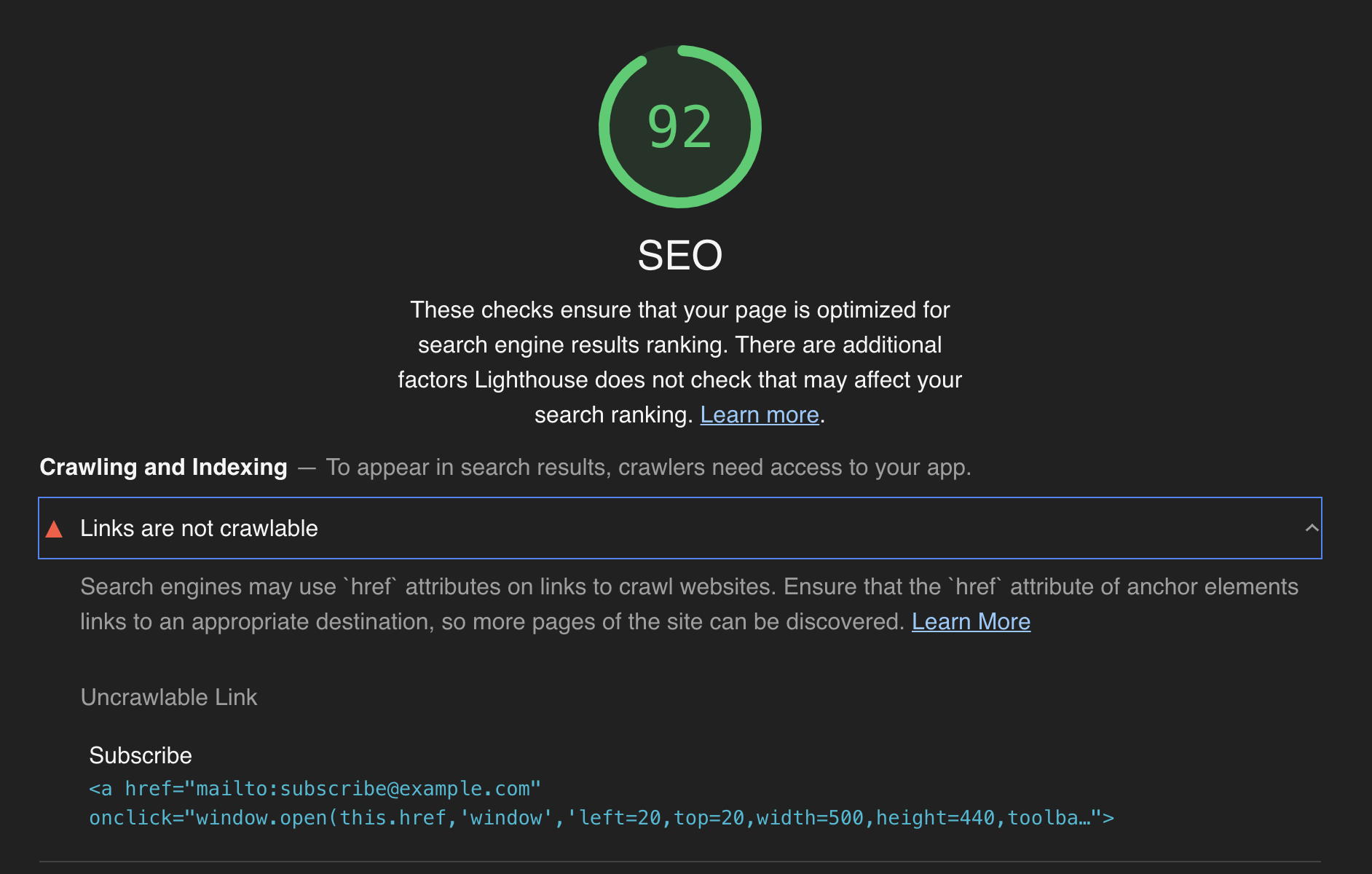Click the Uncrawlable Link column header

pyautogui.click(x=169, y=697)
